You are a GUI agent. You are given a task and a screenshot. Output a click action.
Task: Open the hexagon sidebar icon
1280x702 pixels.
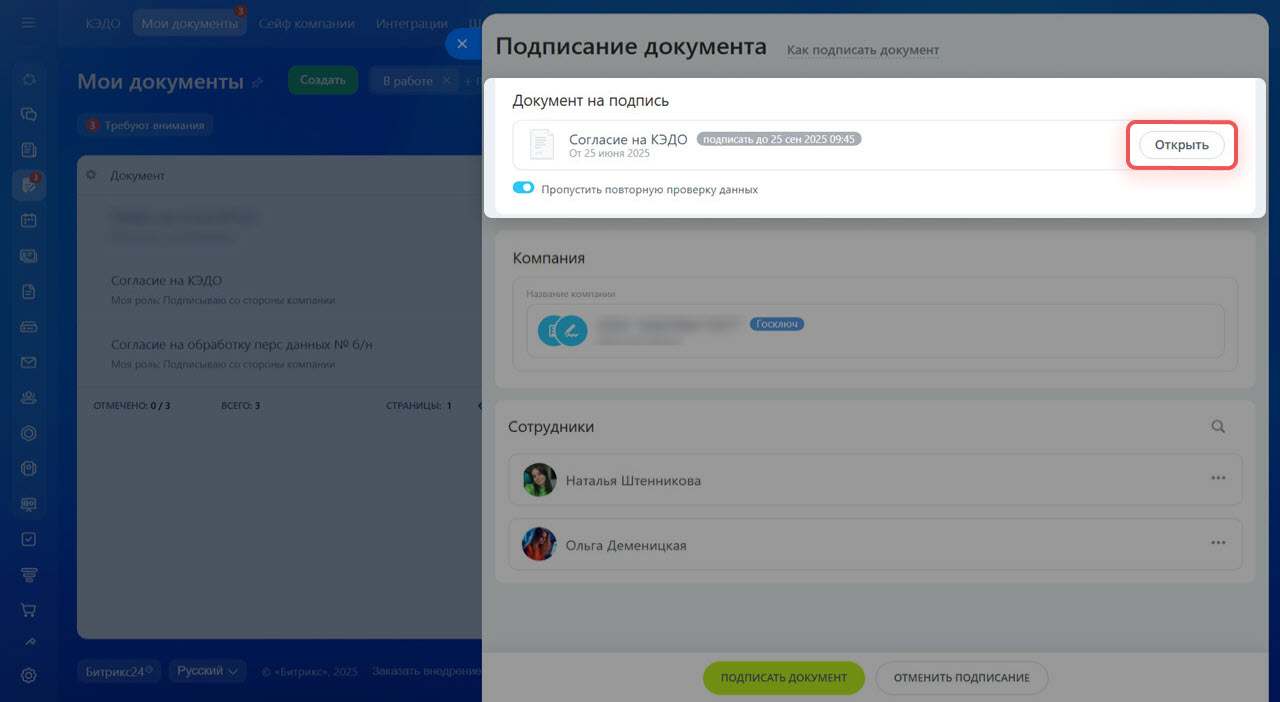click(x=29, y=433)
